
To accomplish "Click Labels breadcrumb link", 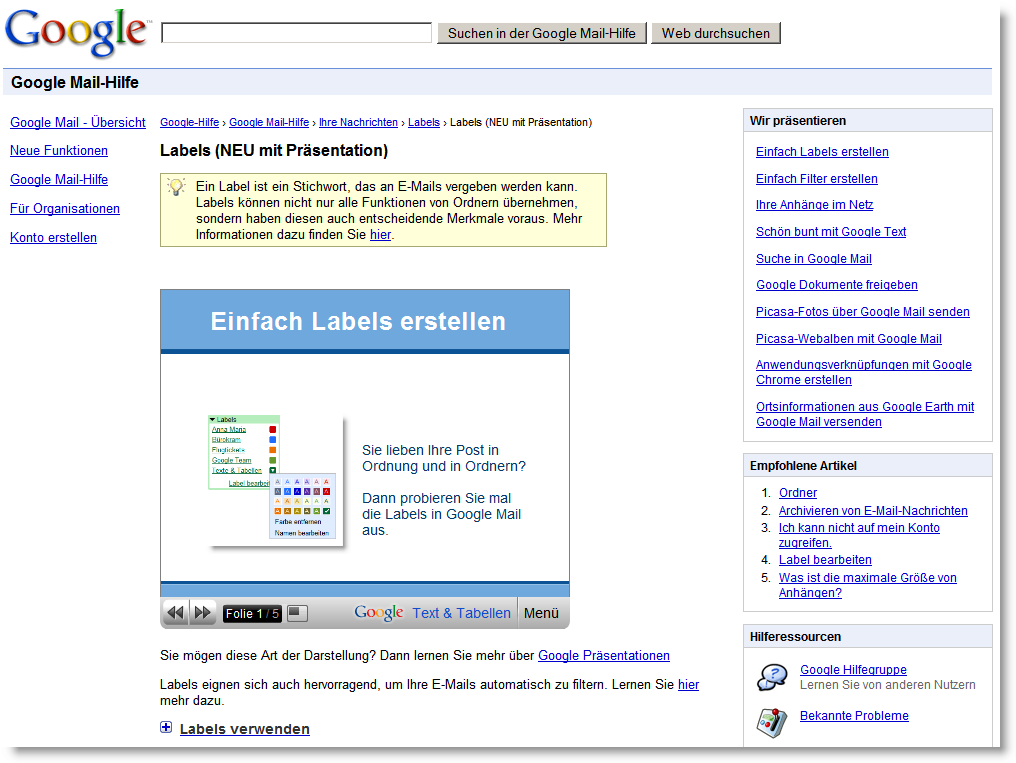I will pos(424,122).
